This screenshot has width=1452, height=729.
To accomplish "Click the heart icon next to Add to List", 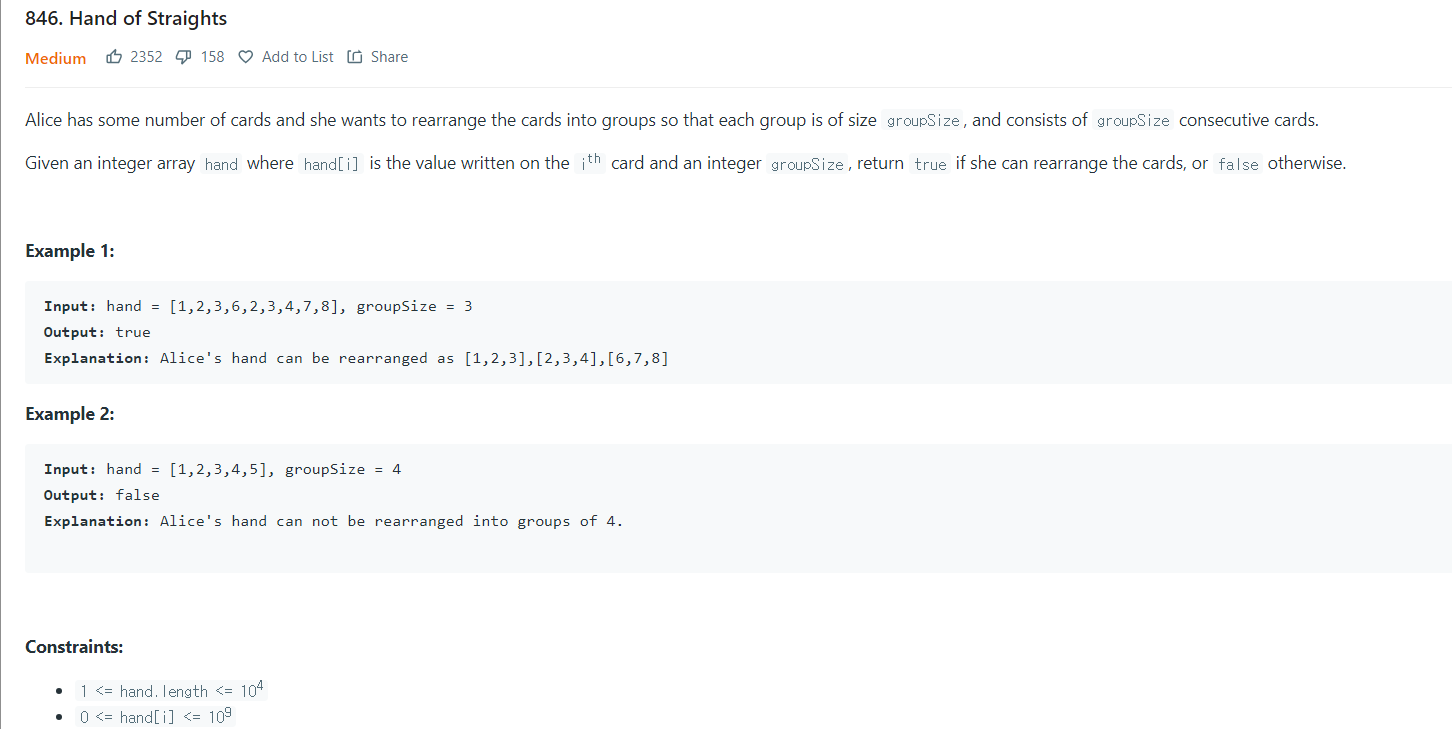I will (245, 56).
